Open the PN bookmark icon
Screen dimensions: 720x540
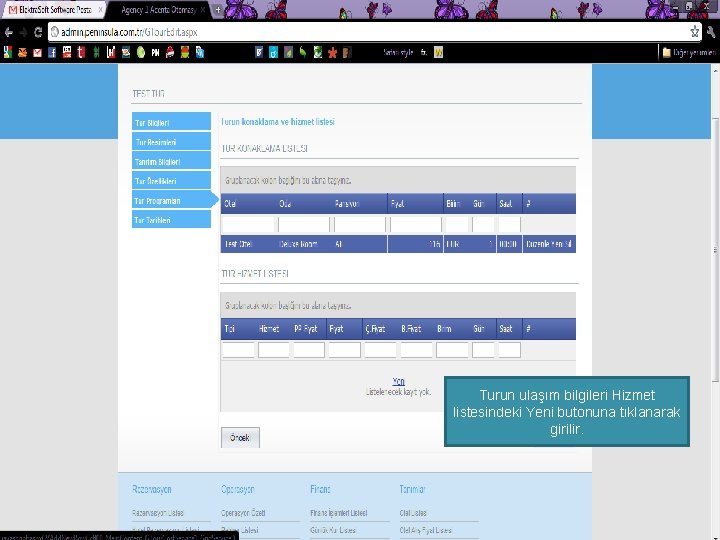pos(155,53)
